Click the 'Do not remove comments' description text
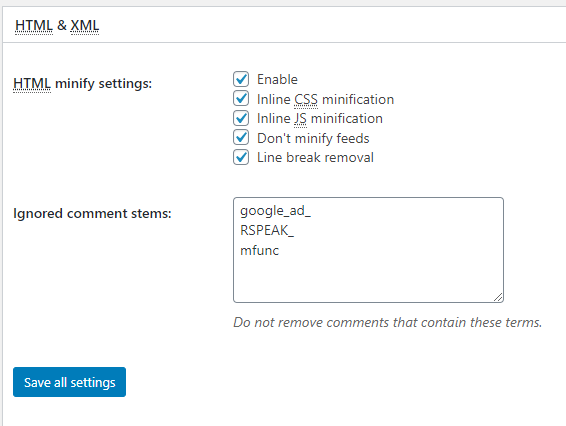This screenshot has height=426, width=566. click(x=388, y=322)
